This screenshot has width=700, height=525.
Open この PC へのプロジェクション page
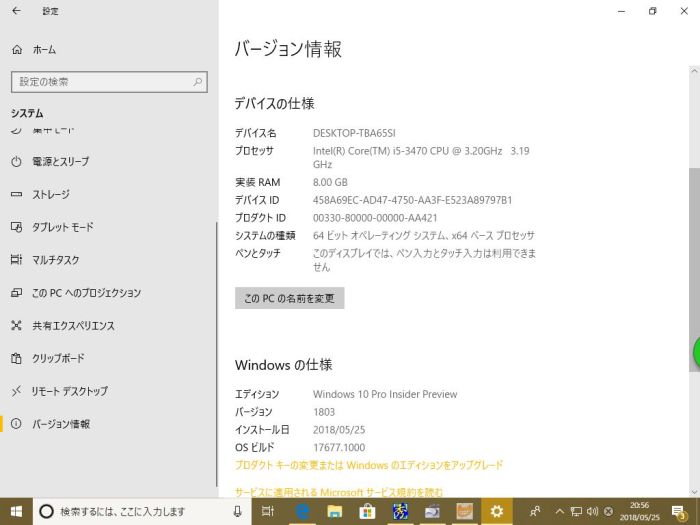point(86,293)
